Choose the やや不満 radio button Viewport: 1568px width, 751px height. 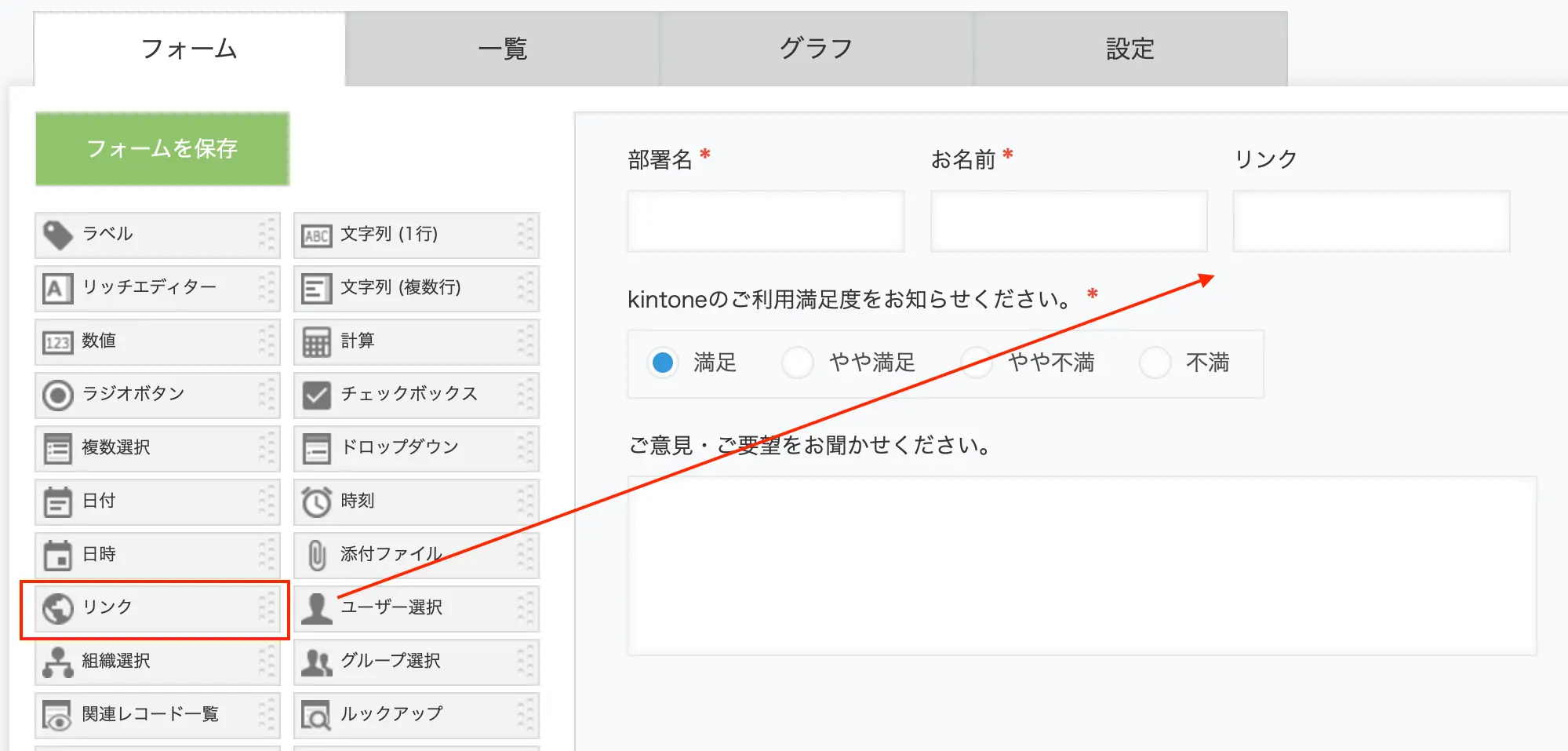click(977, 363)
